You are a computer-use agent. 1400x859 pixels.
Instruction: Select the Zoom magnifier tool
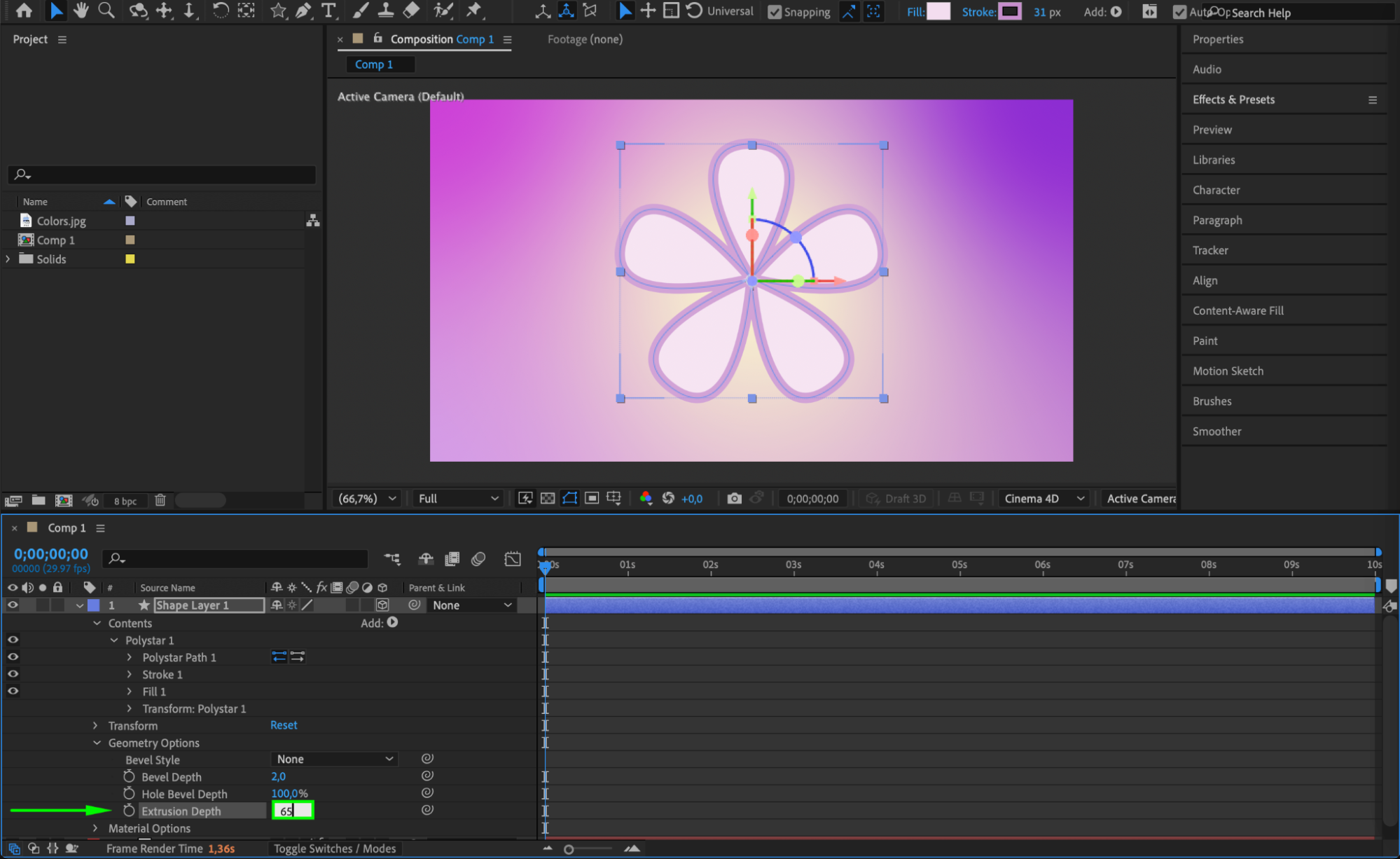tap(106, 11)
